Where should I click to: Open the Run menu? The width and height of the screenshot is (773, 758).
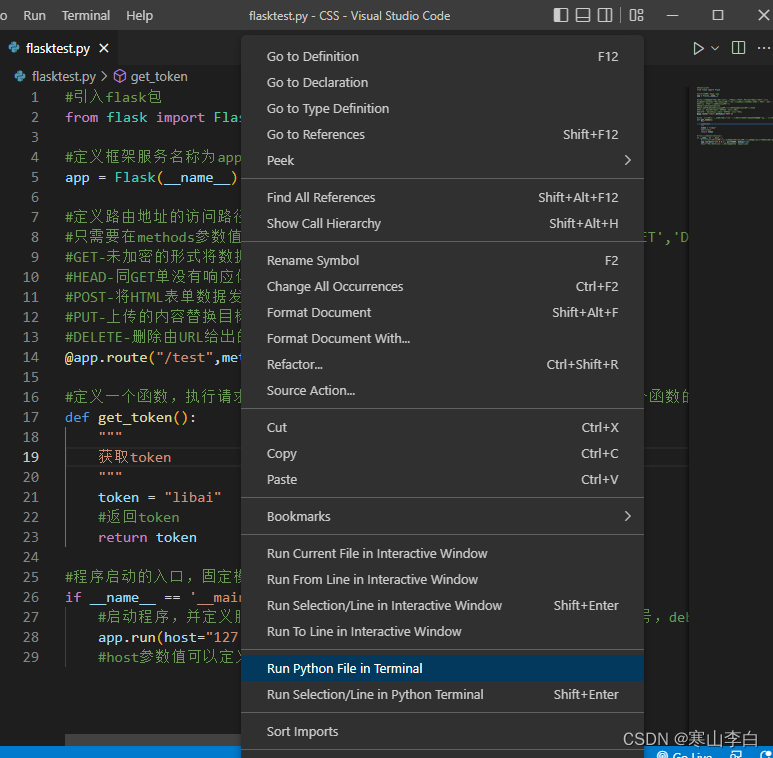(35, 15)
